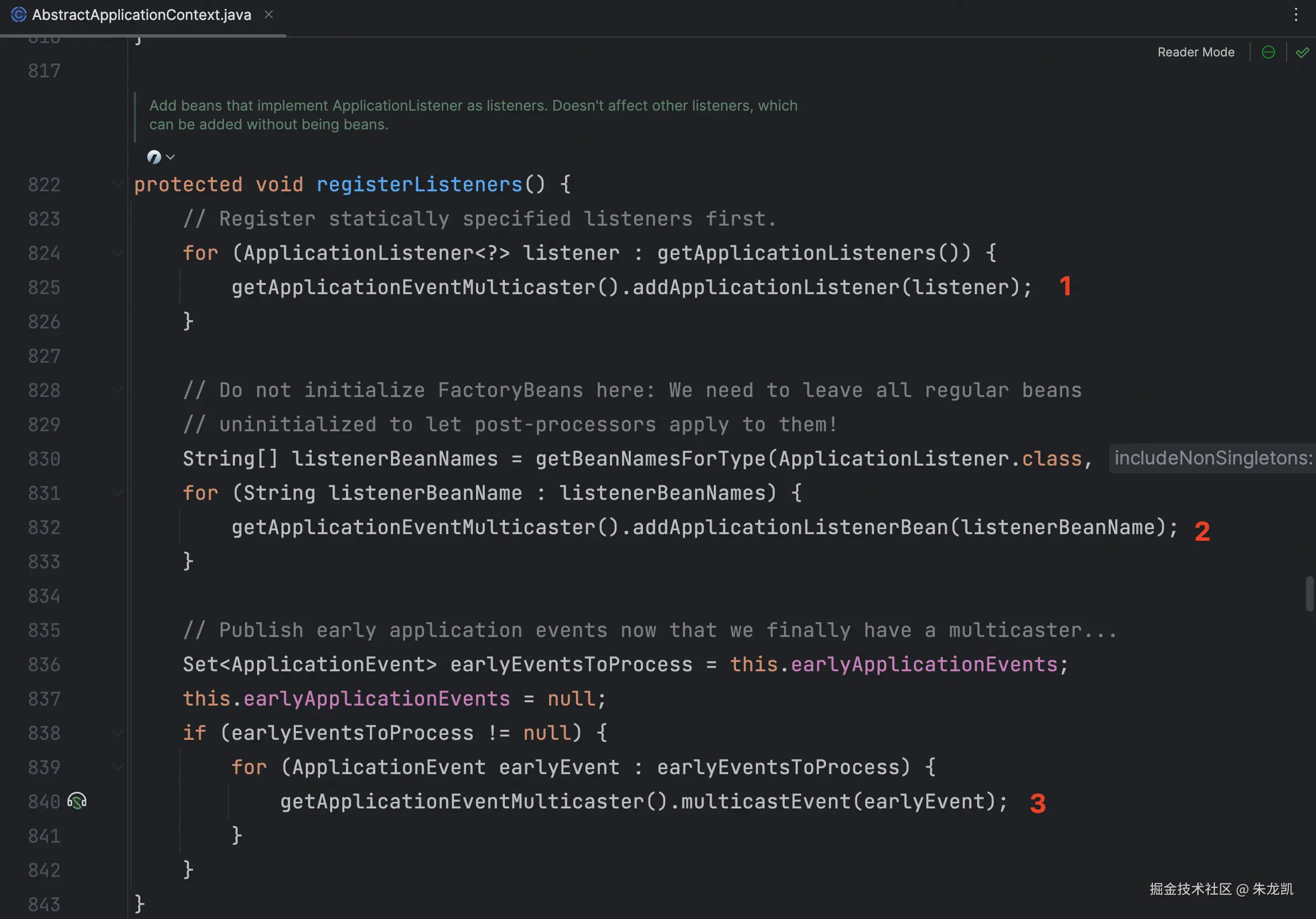Click the vertical scrollbar thumb
The width and height of the screenshot is (1316, 919).
click(1309, 593)
